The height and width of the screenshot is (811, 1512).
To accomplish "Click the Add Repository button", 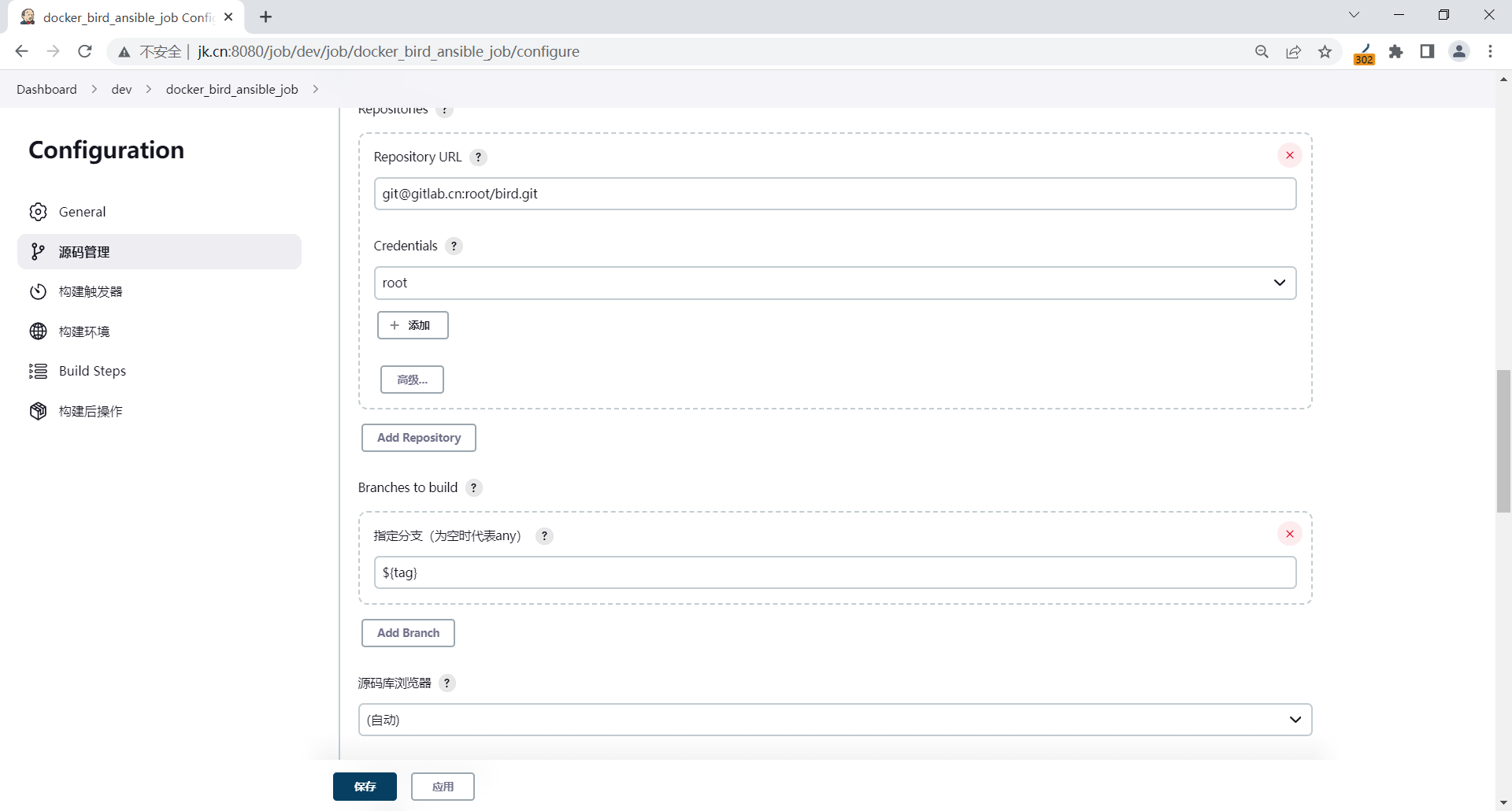I will tap(419, 438).
